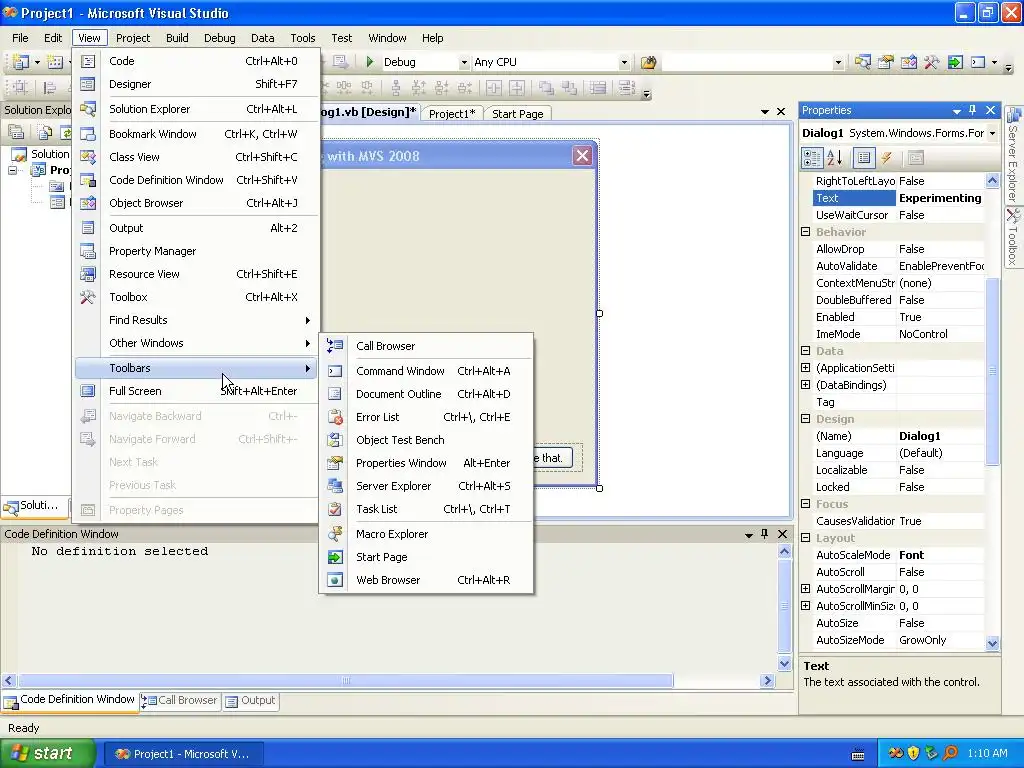Switch to Start Page document tab
This screenshot has width=1024, height=768.
517,114
